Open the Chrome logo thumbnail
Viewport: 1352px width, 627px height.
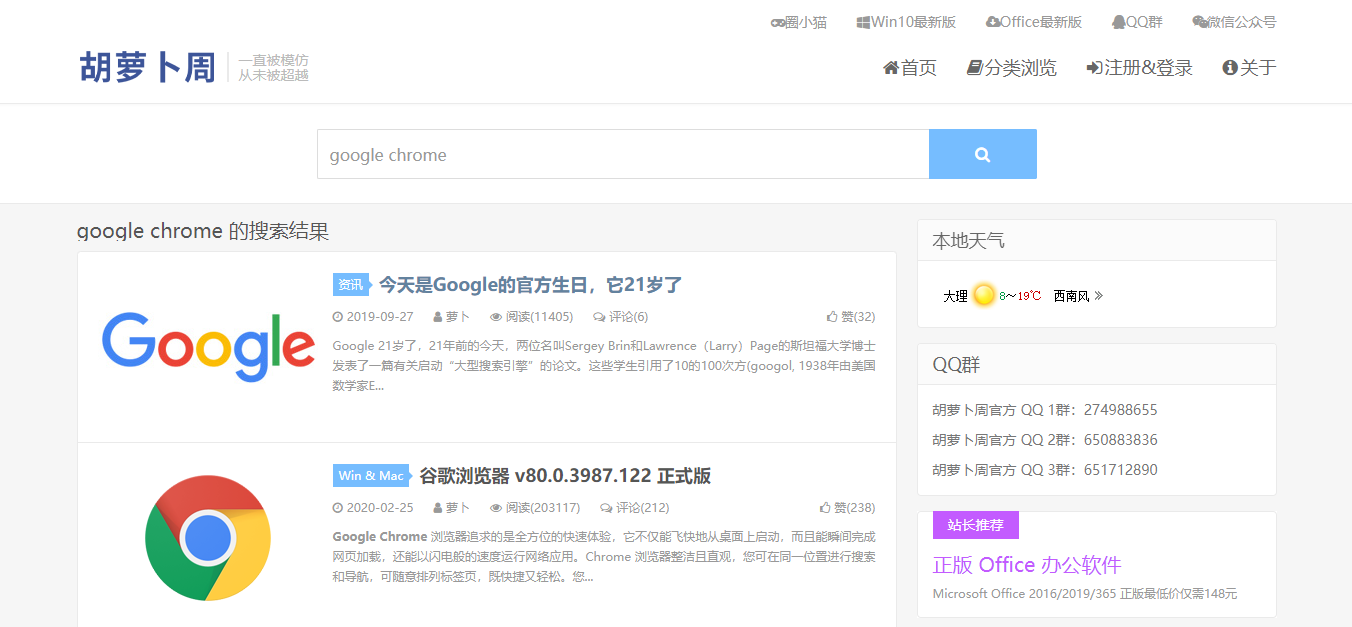[x=208, y=537]
